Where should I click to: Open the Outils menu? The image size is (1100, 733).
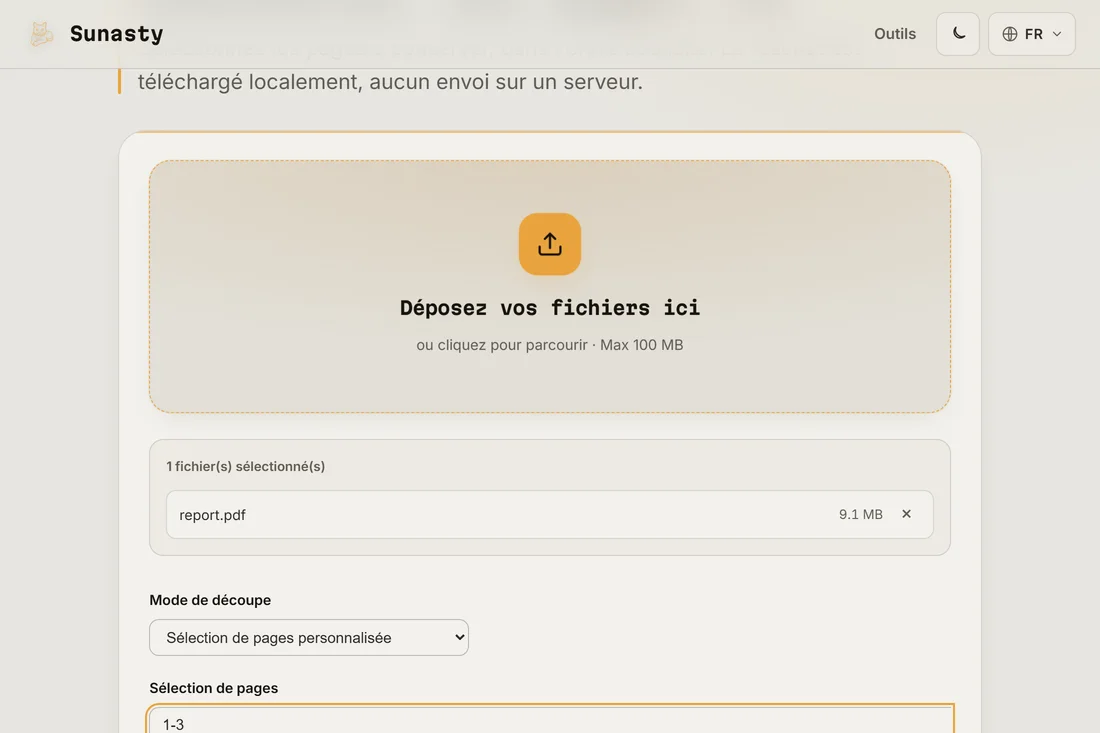[894, 34]
